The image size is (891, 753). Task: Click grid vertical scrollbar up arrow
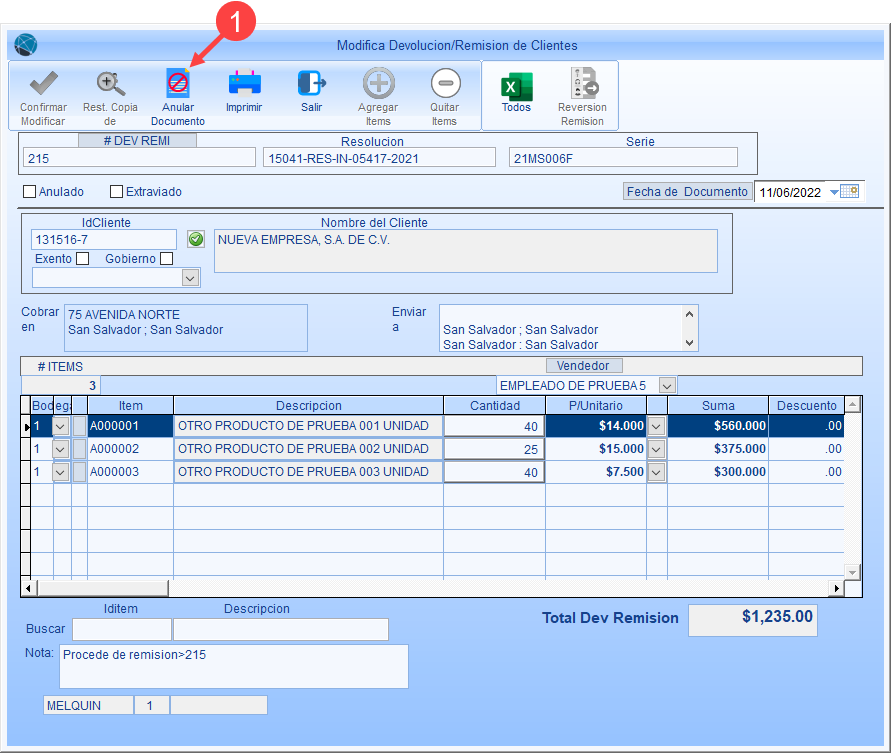pyautogui.click(x=852, y=405)
